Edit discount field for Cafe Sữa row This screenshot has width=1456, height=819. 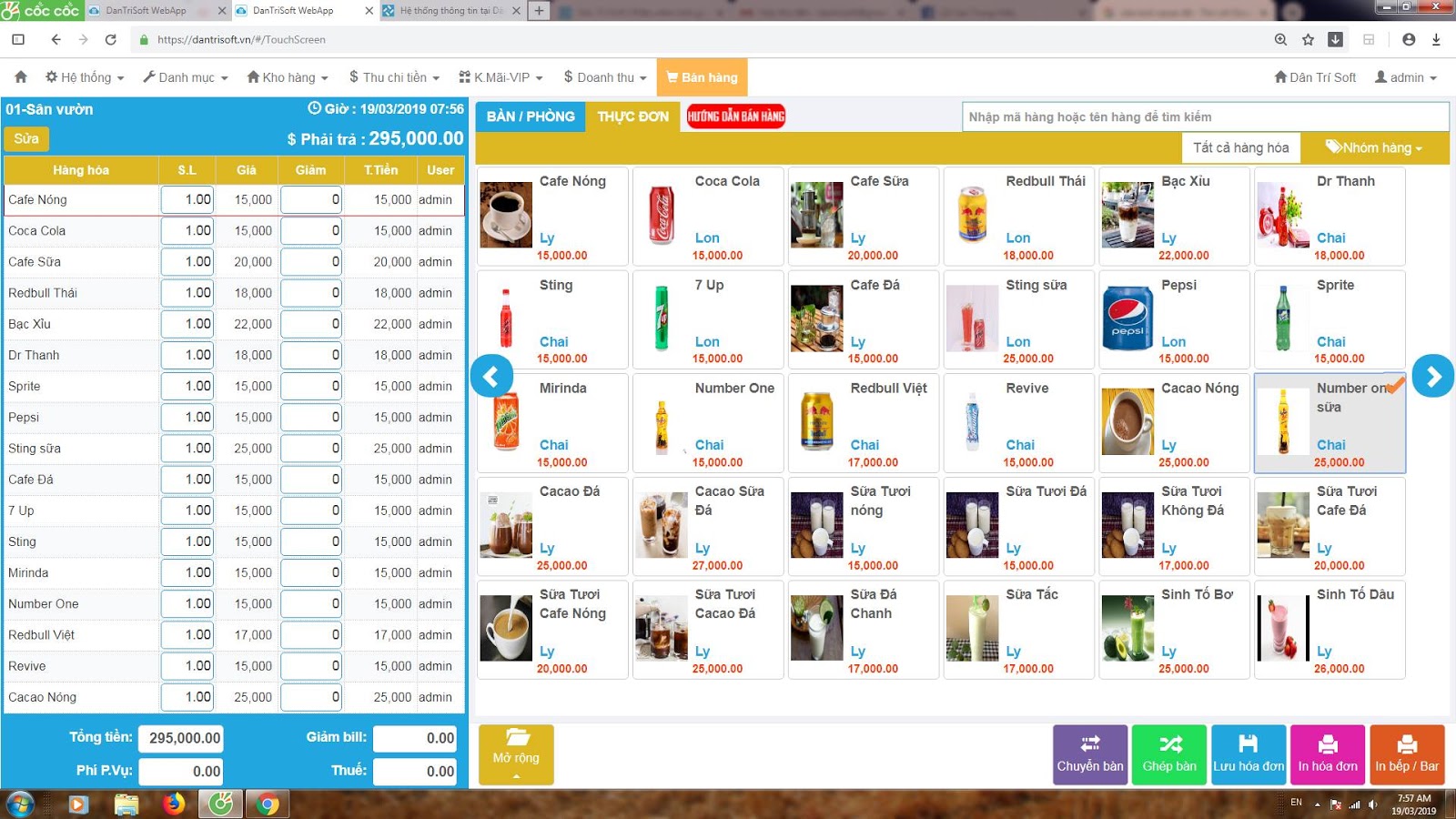(311, 262)
